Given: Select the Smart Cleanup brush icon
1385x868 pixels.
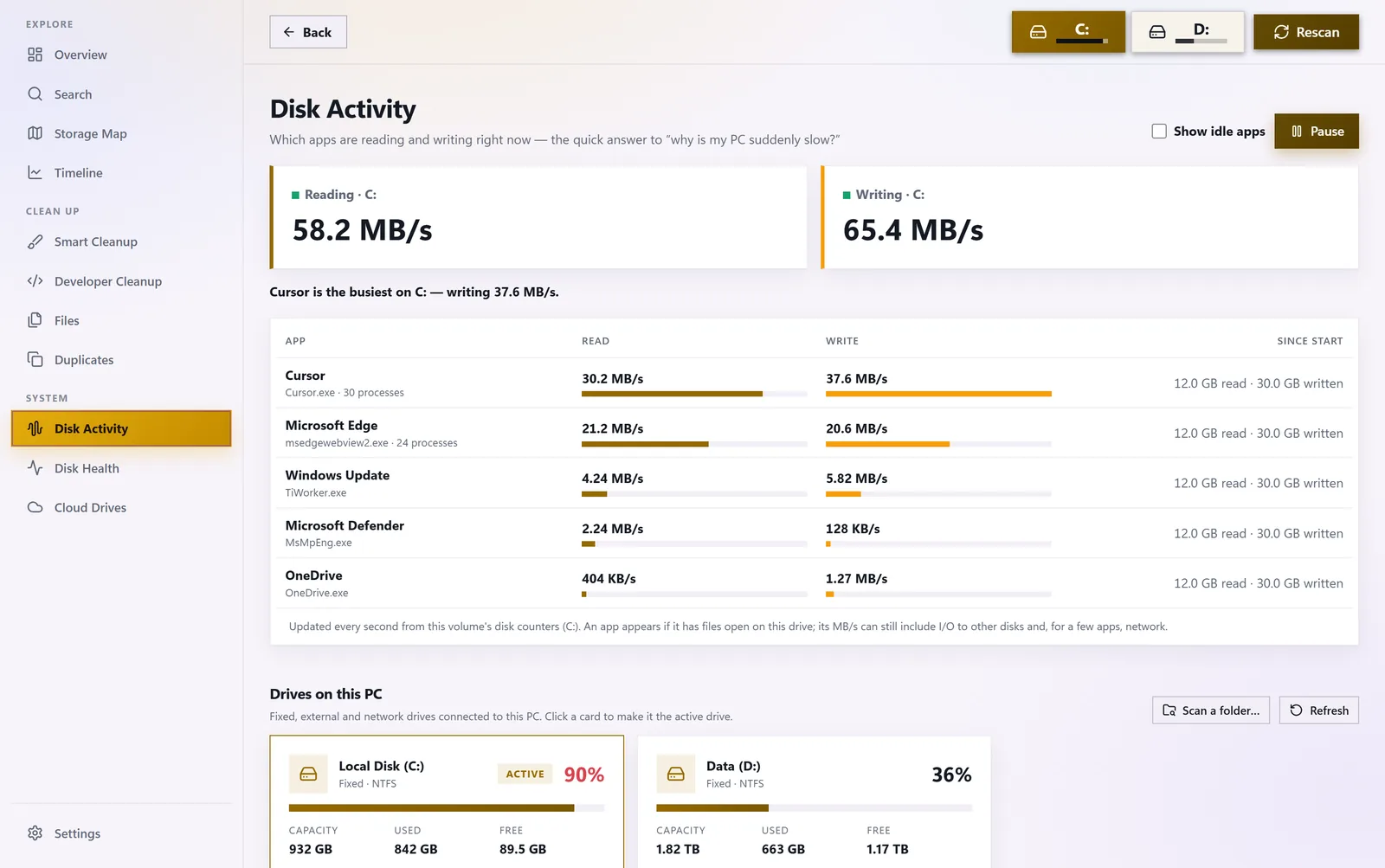Looking at the screenshot, I should (35, 241).
